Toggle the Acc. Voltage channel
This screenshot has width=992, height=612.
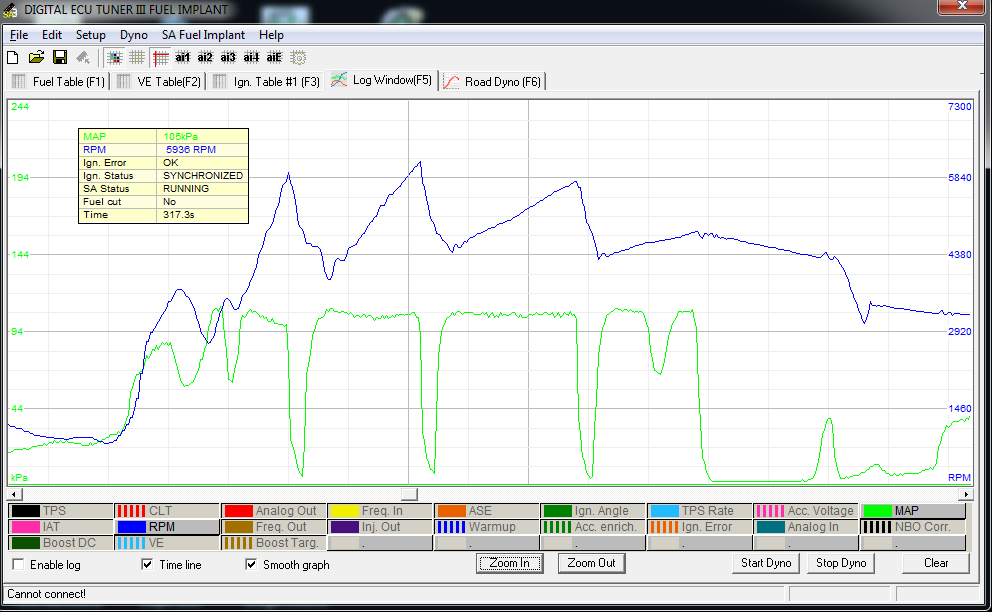click(807, 511)
